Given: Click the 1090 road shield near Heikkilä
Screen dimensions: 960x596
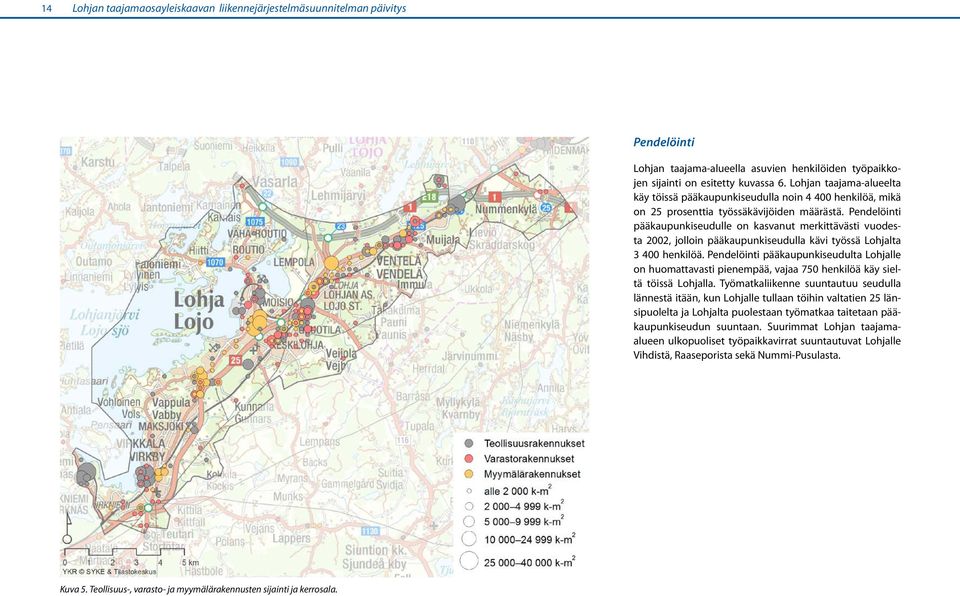Looking at the screenshot, I should (x=288, y=162).
